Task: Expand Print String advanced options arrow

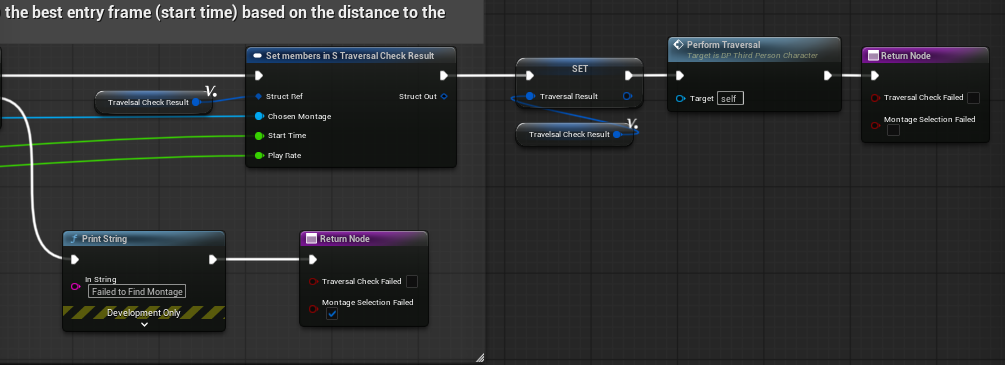Action: 144,325
